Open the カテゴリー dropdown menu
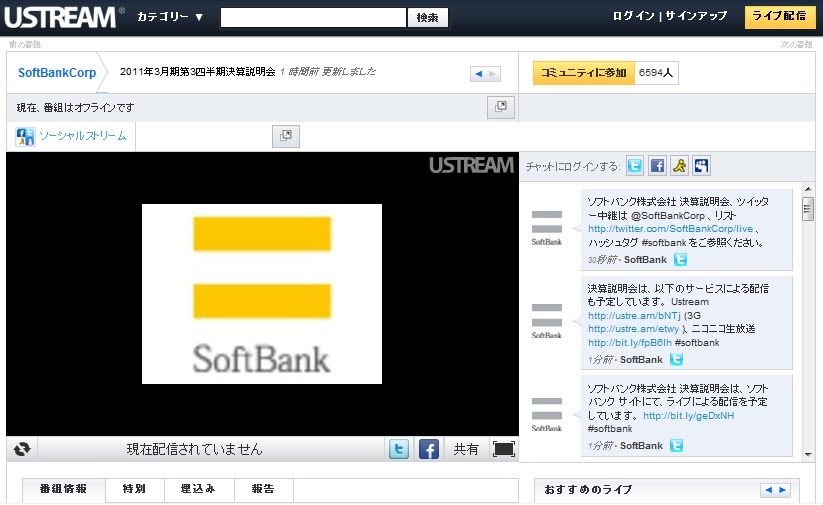This screenshot has height=505, width=823. click(170, 17)
